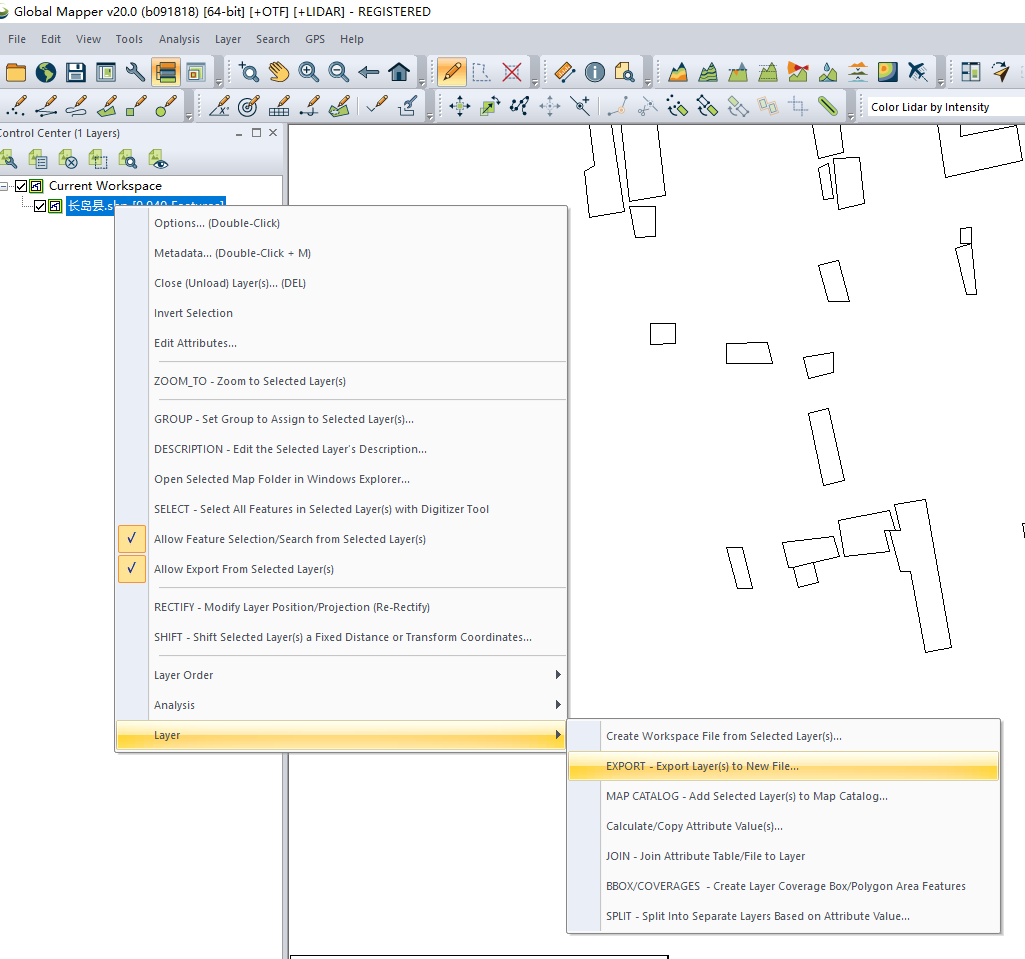Click the Zoom In magnifier icon
Viewport: 1025px width, 959px height.
(309, 72)
